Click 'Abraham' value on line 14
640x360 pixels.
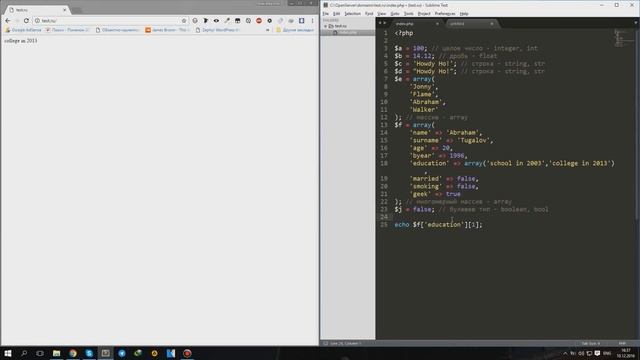click(x=462, y=133)
